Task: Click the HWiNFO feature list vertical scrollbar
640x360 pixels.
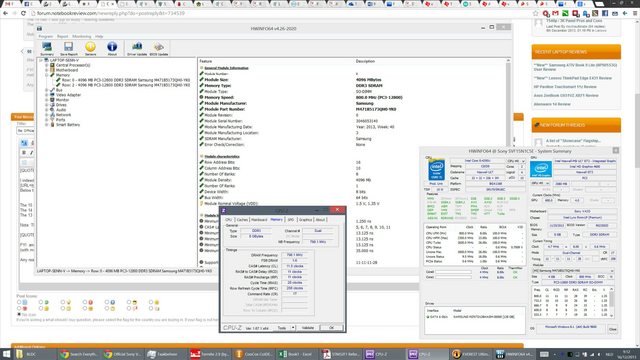Action: [x=508, y=163]
